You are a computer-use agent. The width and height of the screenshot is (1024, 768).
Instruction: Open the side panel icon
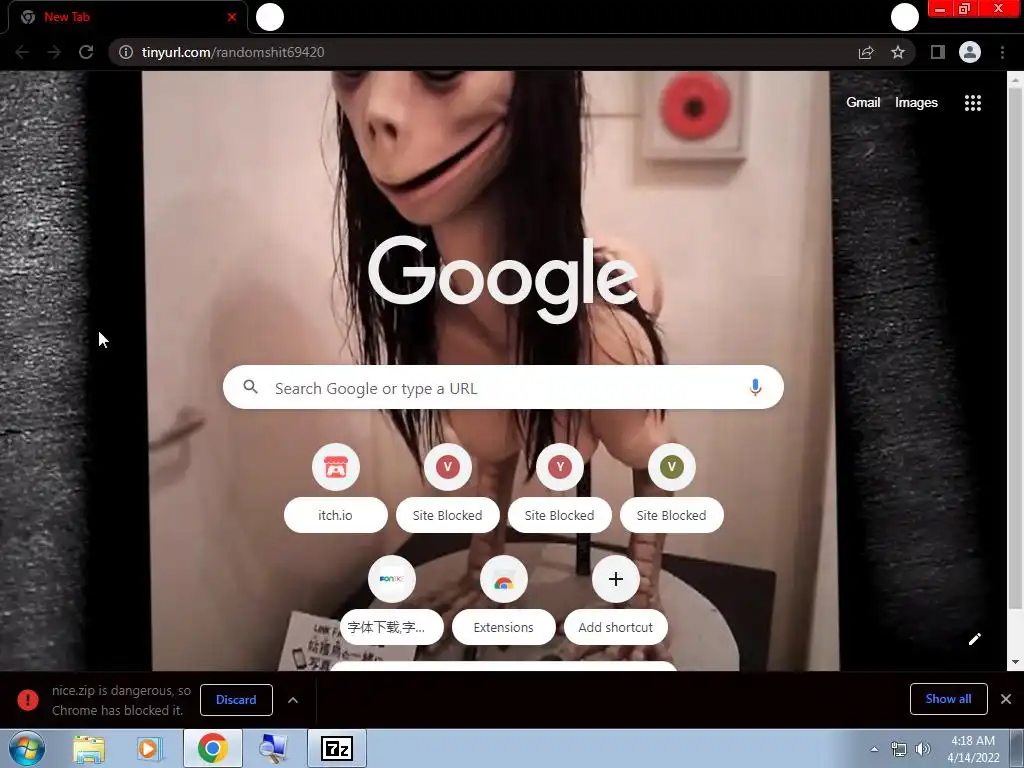point(938,52)
